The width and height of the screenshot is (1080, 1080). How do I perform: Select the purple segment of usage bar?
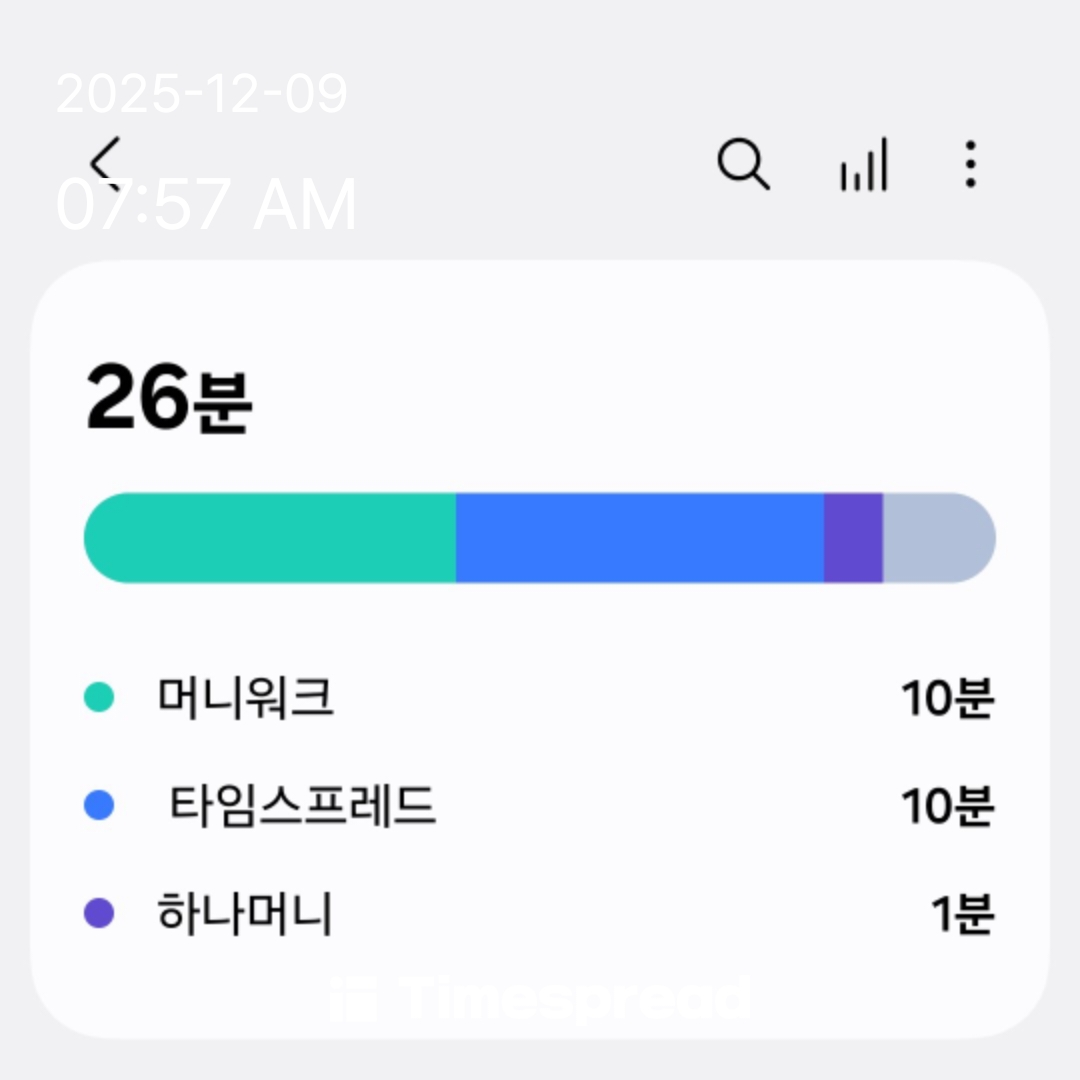point(853,538)
